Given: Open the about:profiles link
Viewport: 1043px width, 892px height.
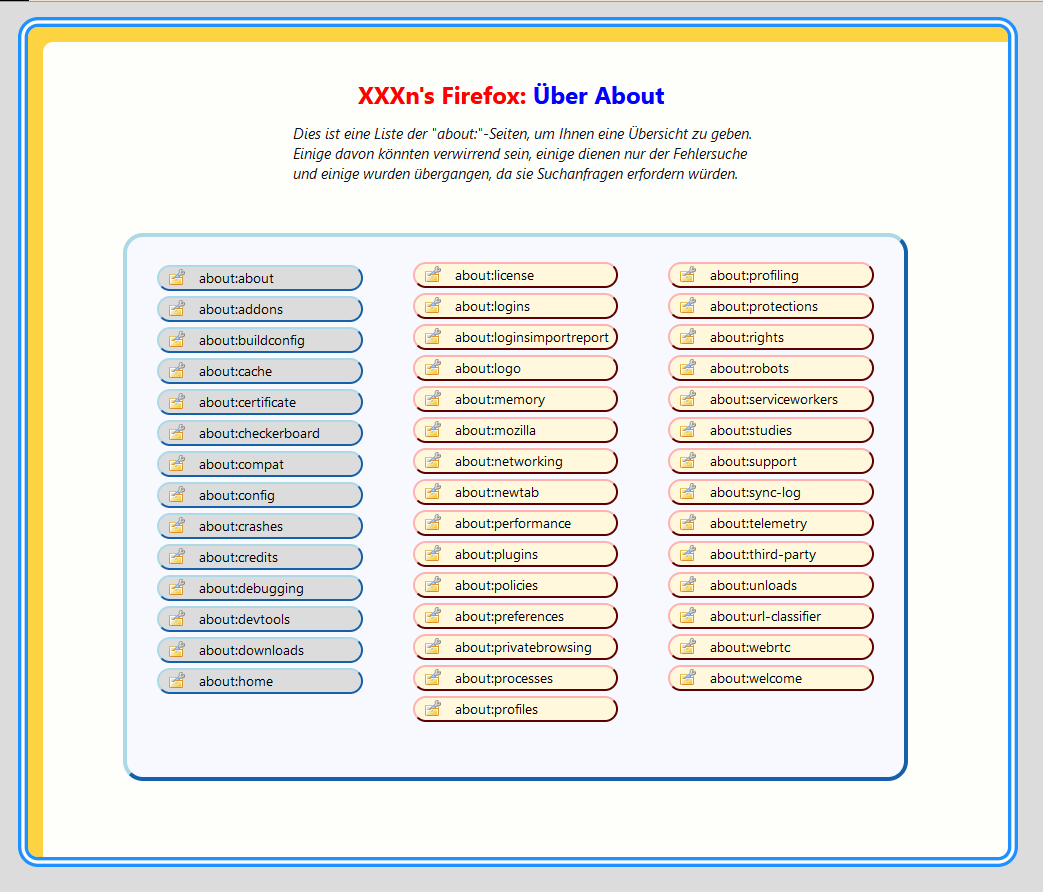Looking at the screenshot, I should coord(516,710).
